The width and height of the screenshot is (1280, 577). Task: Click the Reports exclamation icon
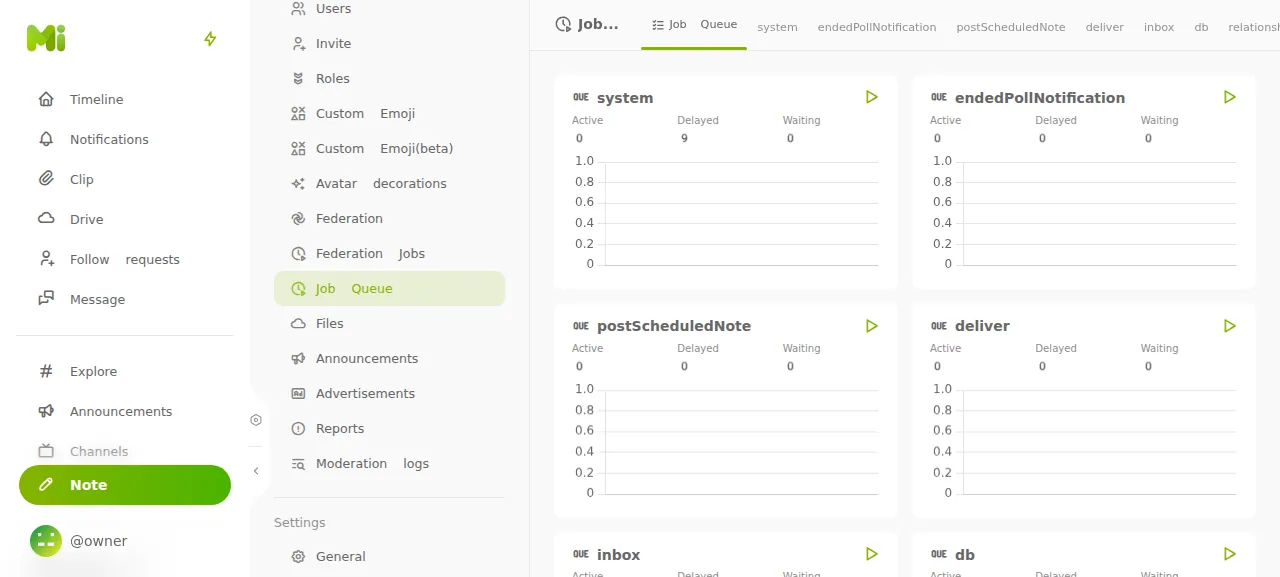[298, 429]
